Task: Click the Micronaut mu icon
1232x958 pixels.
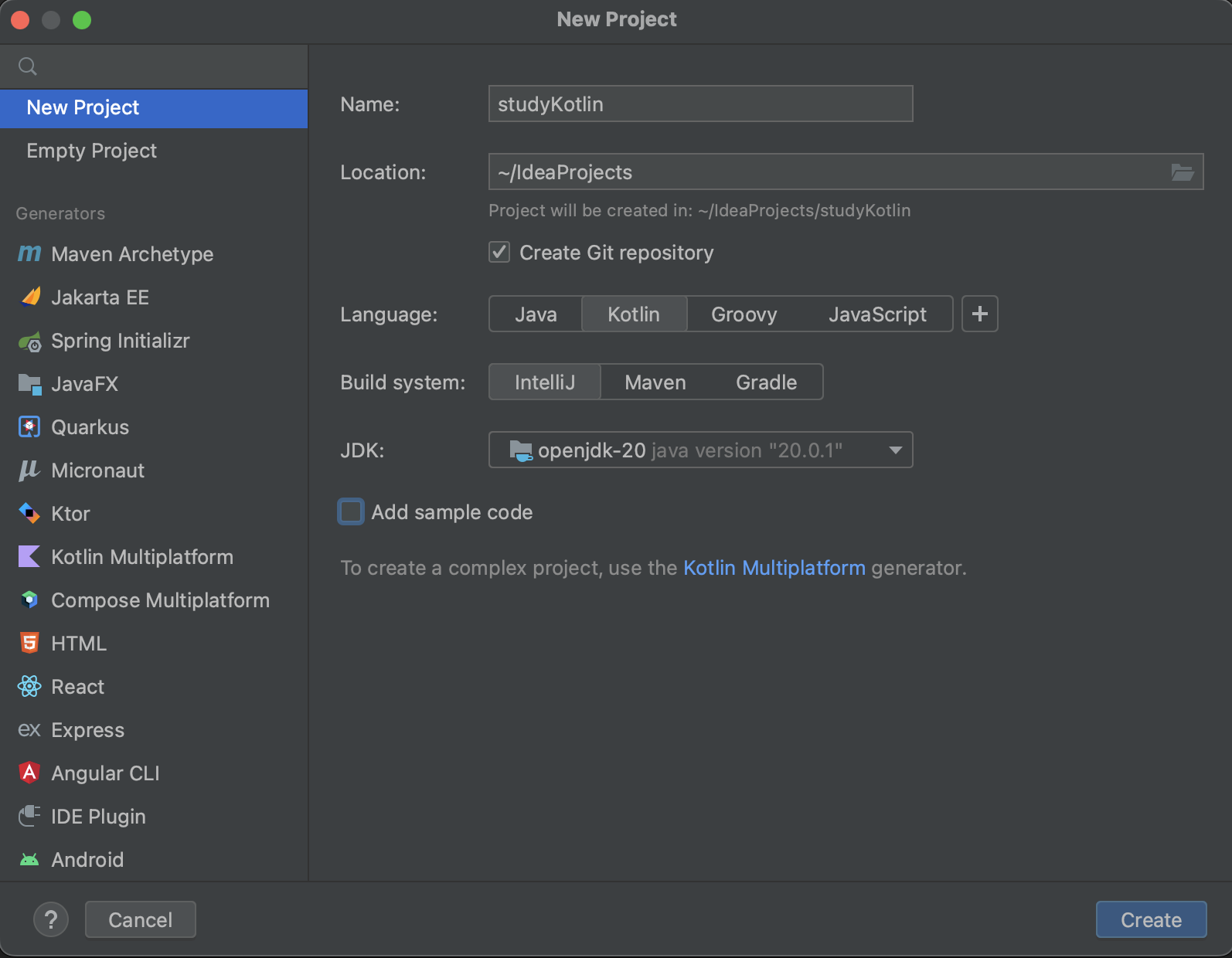Action: pos(29,470)
